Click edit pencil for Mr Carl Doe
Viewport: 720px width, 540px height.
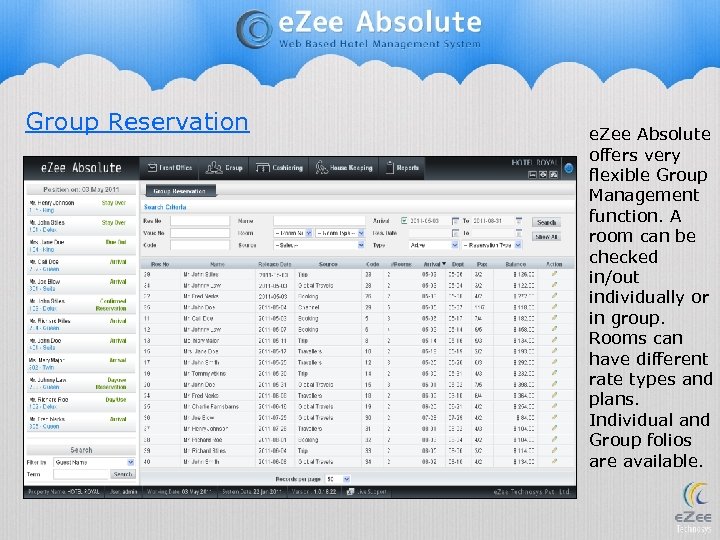554,318
